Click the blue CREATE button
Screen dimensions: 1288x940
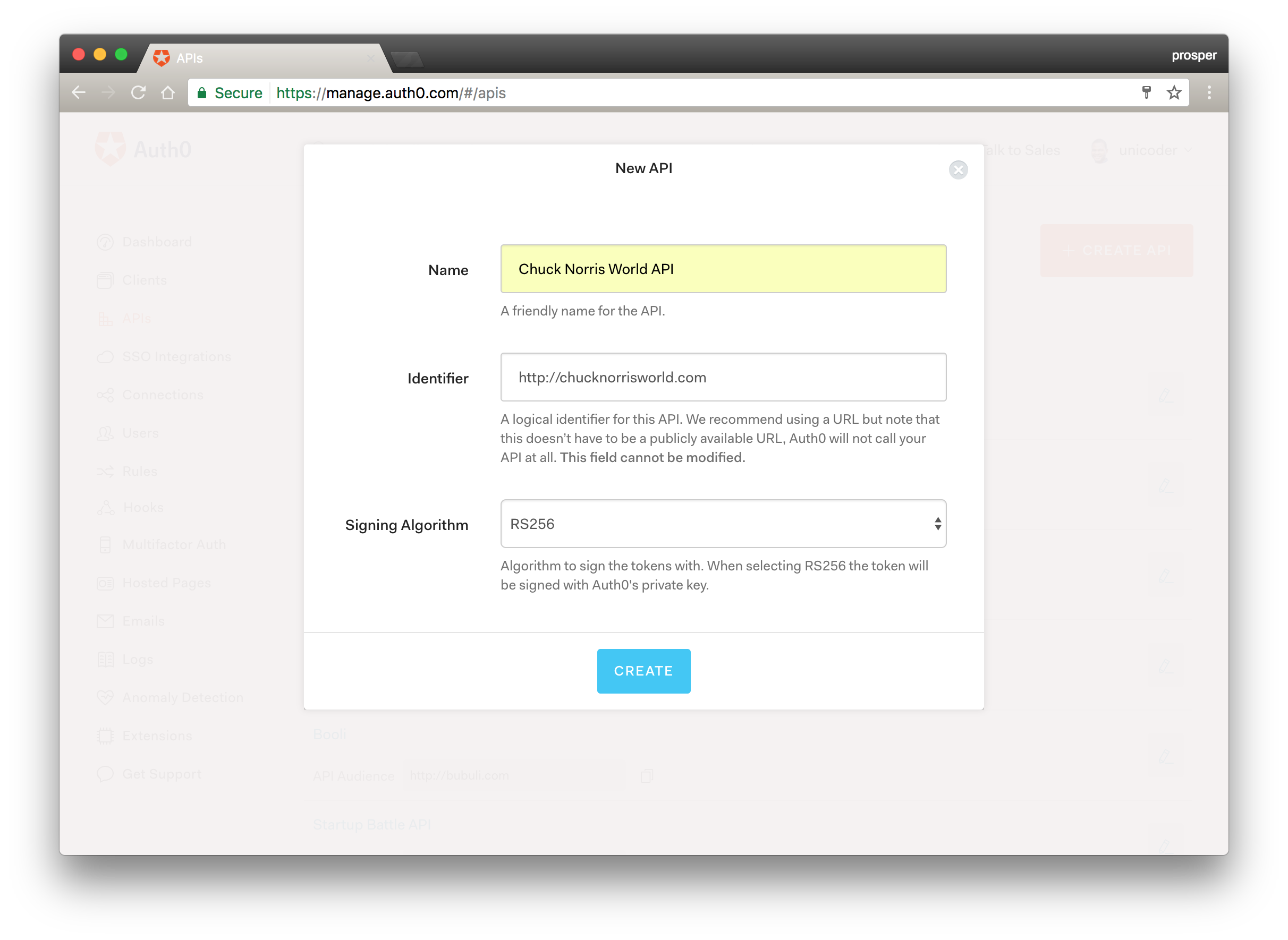point(643,671)
